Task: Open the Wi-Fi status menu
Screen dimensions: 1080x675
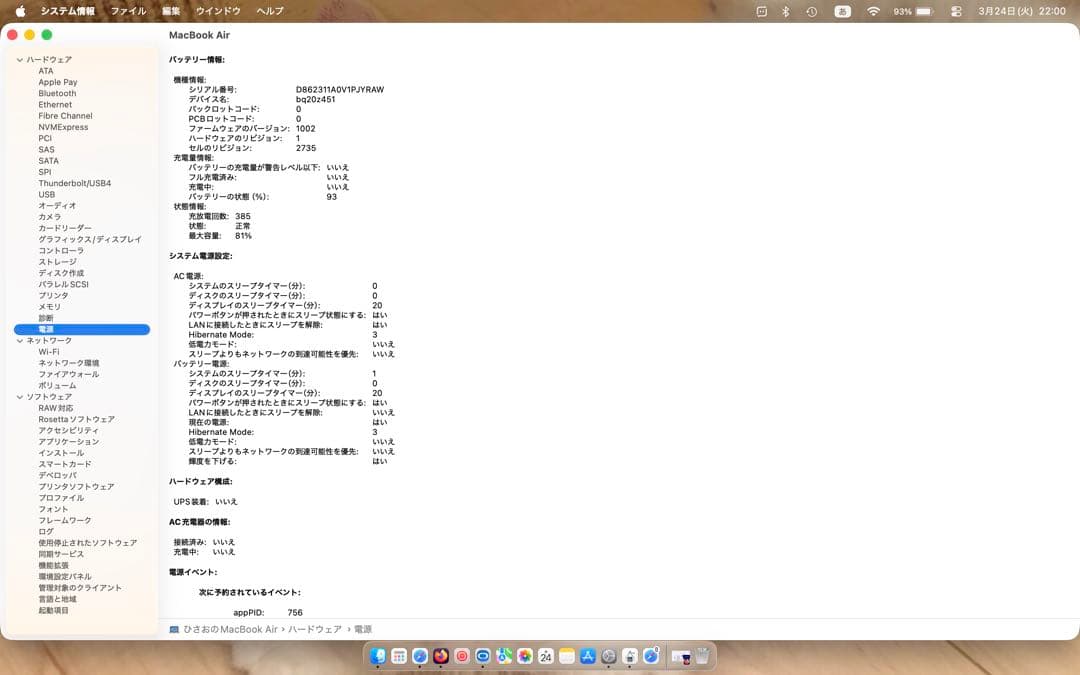Action: (x=873, y=12)
